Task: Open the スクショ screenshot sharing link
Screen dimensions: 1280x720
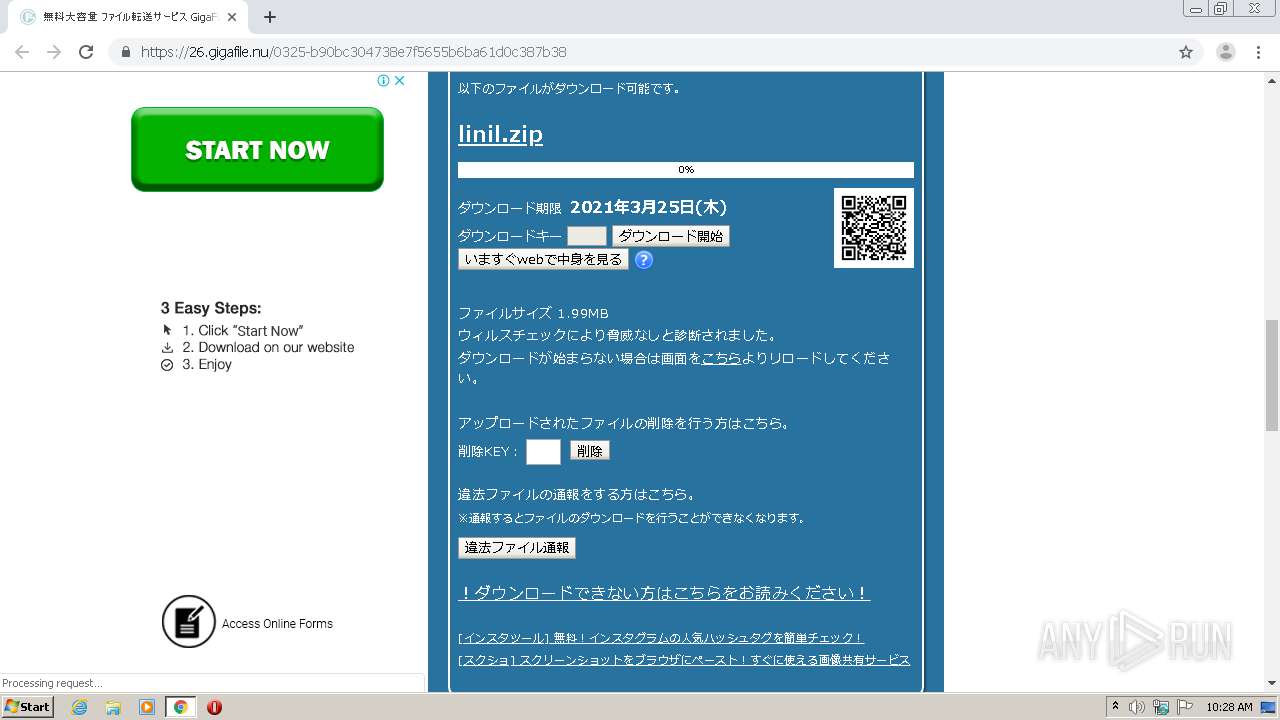Action: tap(684, 660)
